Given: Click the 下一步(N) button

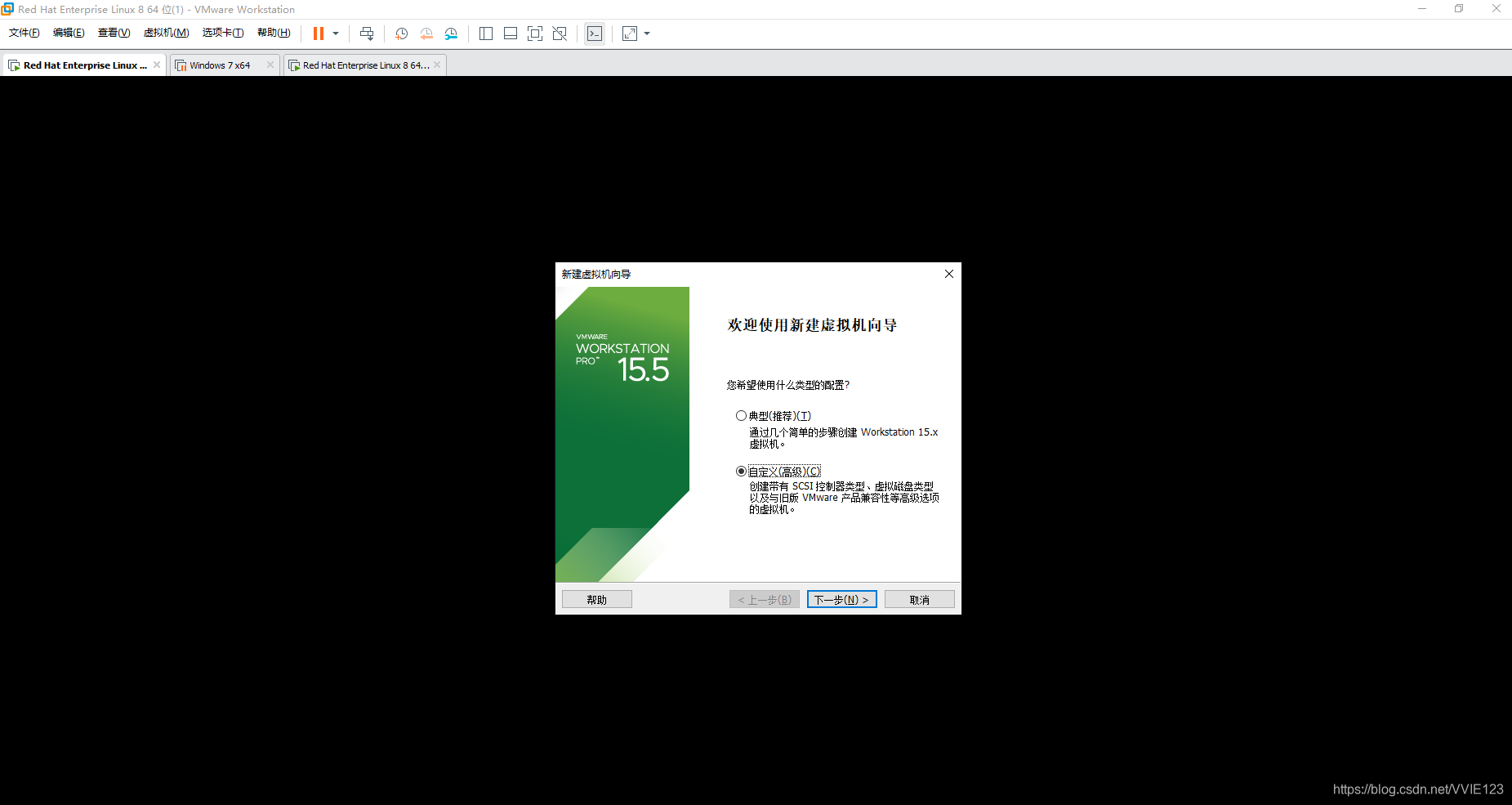Looking at the screenshot, I should tap(842, 599).
